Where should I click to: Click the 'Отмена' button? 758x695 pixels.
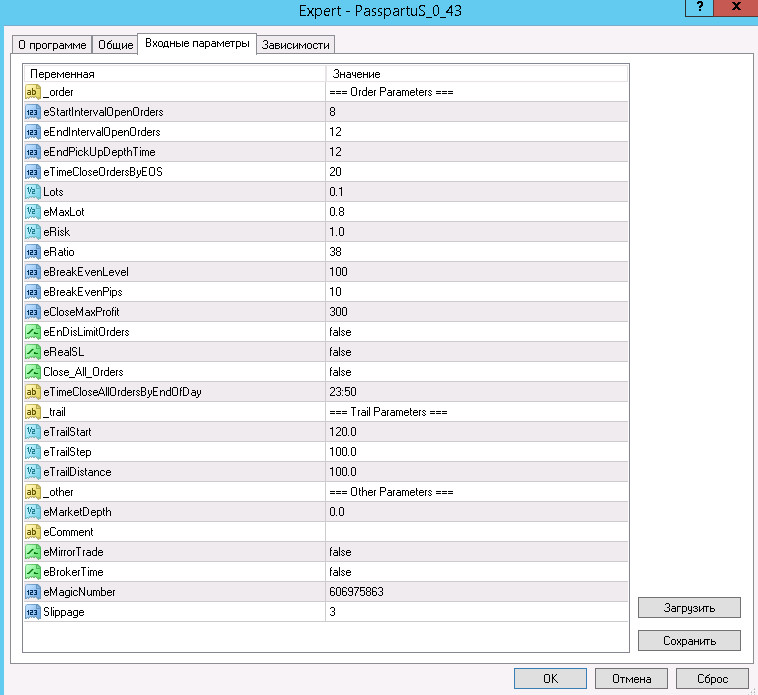coord(631,679)
